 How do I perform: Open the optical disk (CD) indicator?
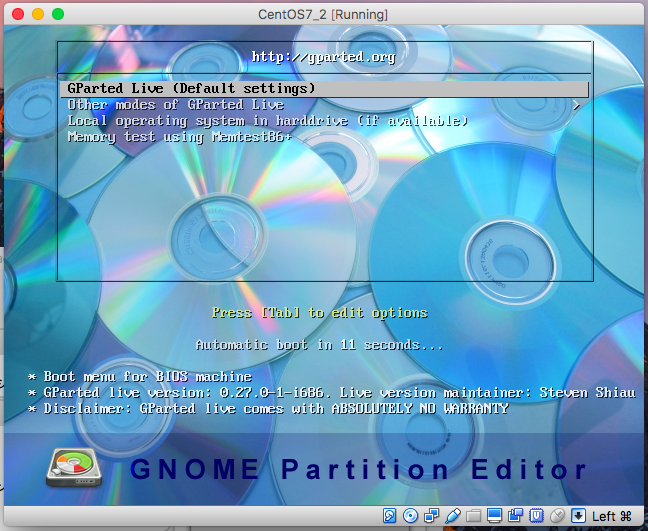[411, 516]
